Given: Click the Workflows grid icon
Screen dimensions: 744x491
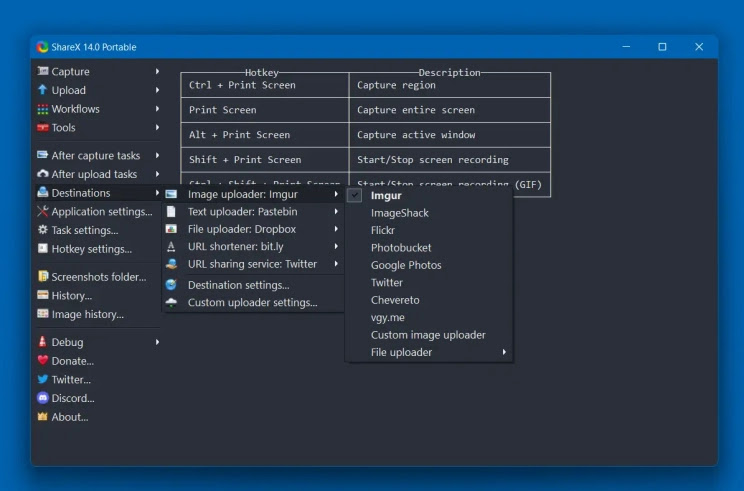Looking at the screenshot, I should [x=43, y=109].
